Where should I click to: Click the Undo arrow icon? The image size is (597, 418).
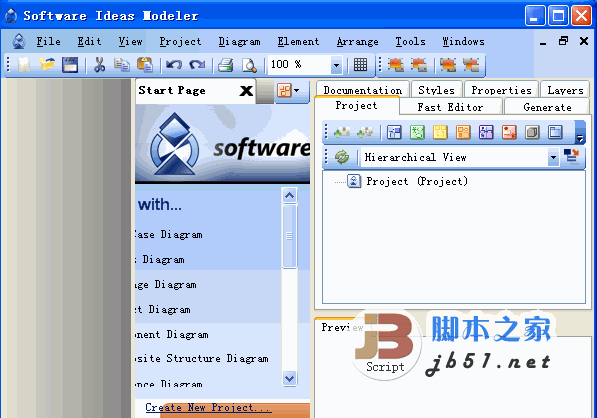(174, 65)
